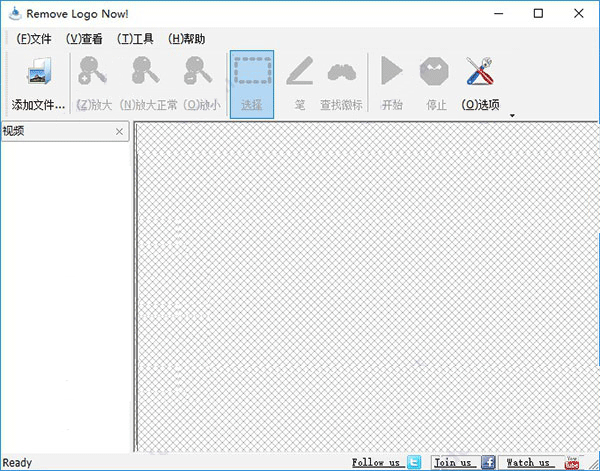Click the Twitter bird icon

[414, 462]
